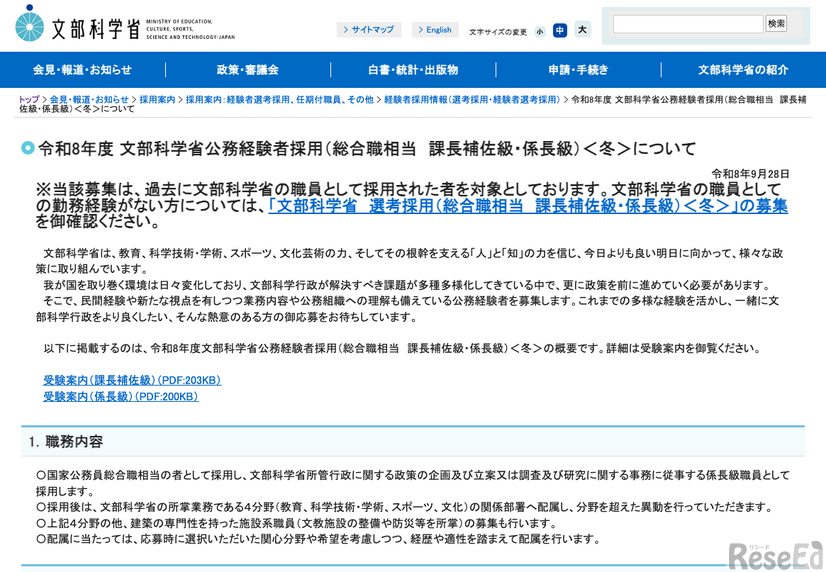Set font size to large (大)
Viewport: 826px width, 572px height.
click(582, 29)
